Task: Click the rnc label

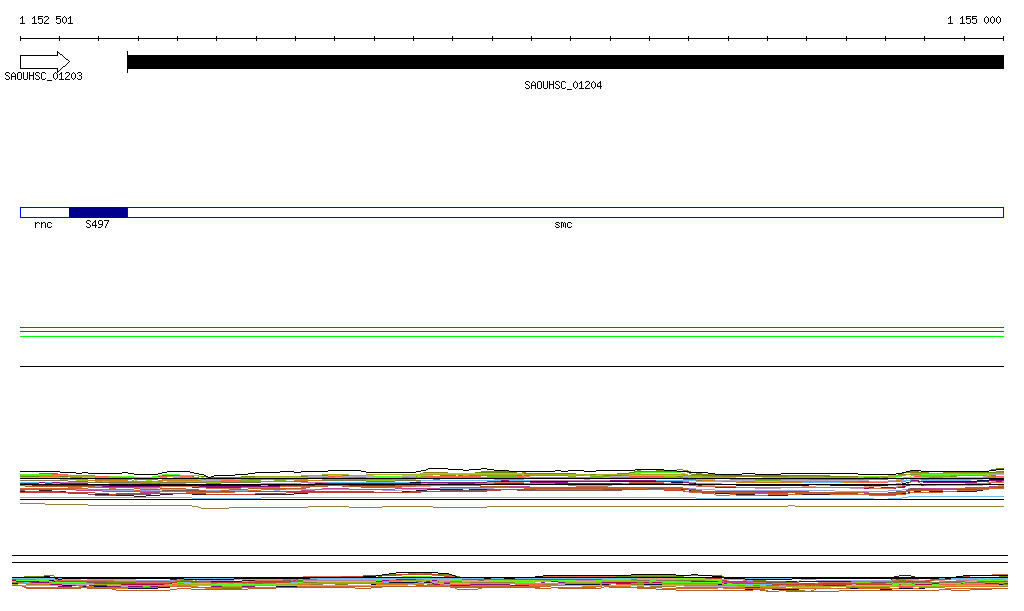Action: (x=43, y=225)
